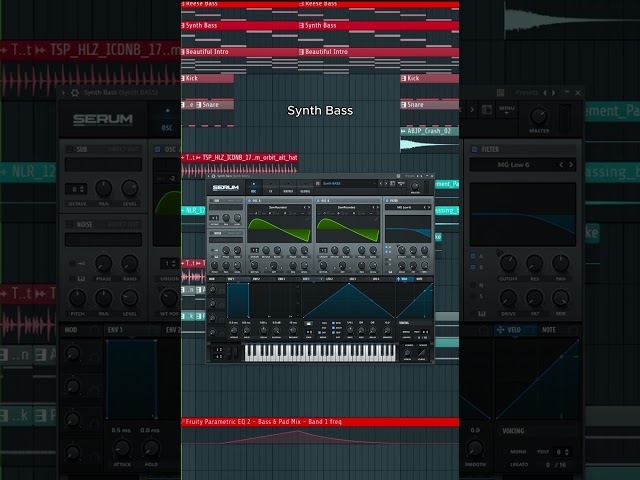Screen dimensions: 640x480
Task: Open the Synth BASS preset name dropdown
Action: coord(350,183)
